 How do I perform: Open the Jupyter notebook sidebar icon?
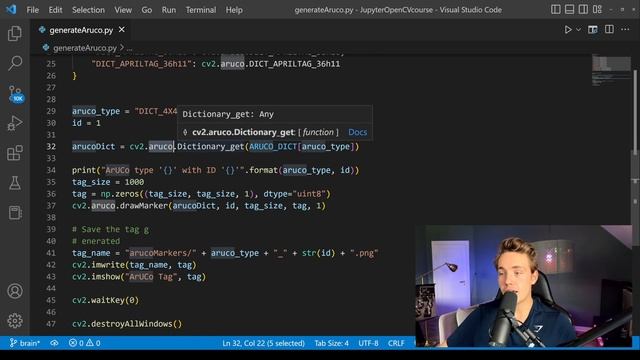(x=15, y=213)
